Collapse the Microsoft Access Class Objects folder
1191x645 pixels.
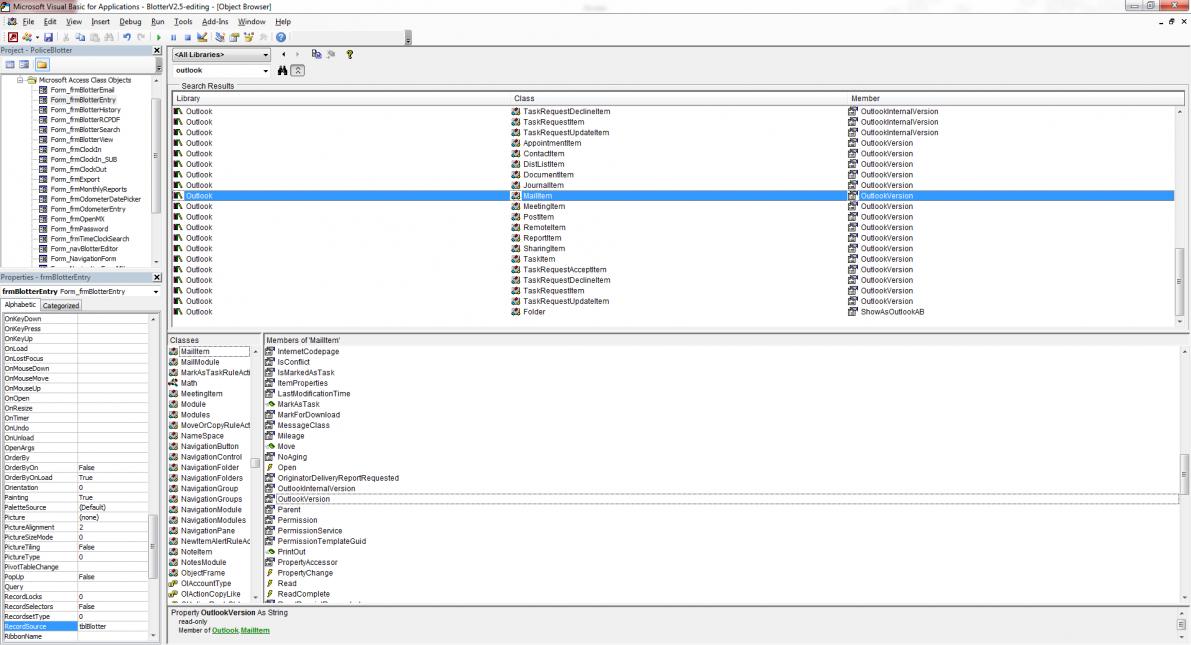[x=21, y=80]
